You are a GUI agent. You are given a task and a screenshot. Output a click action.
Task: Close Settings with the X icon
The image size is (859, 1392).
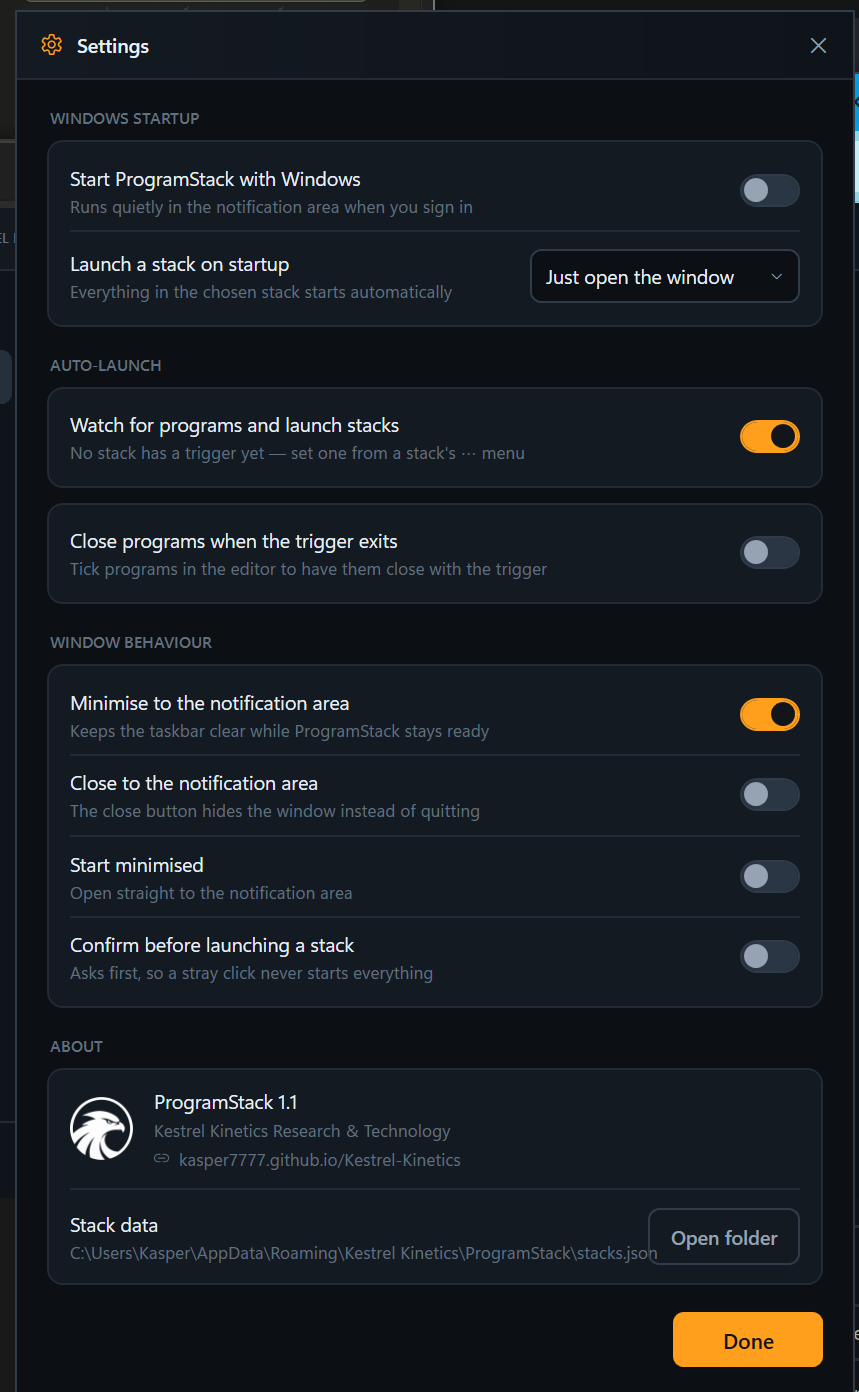(818, 45)
